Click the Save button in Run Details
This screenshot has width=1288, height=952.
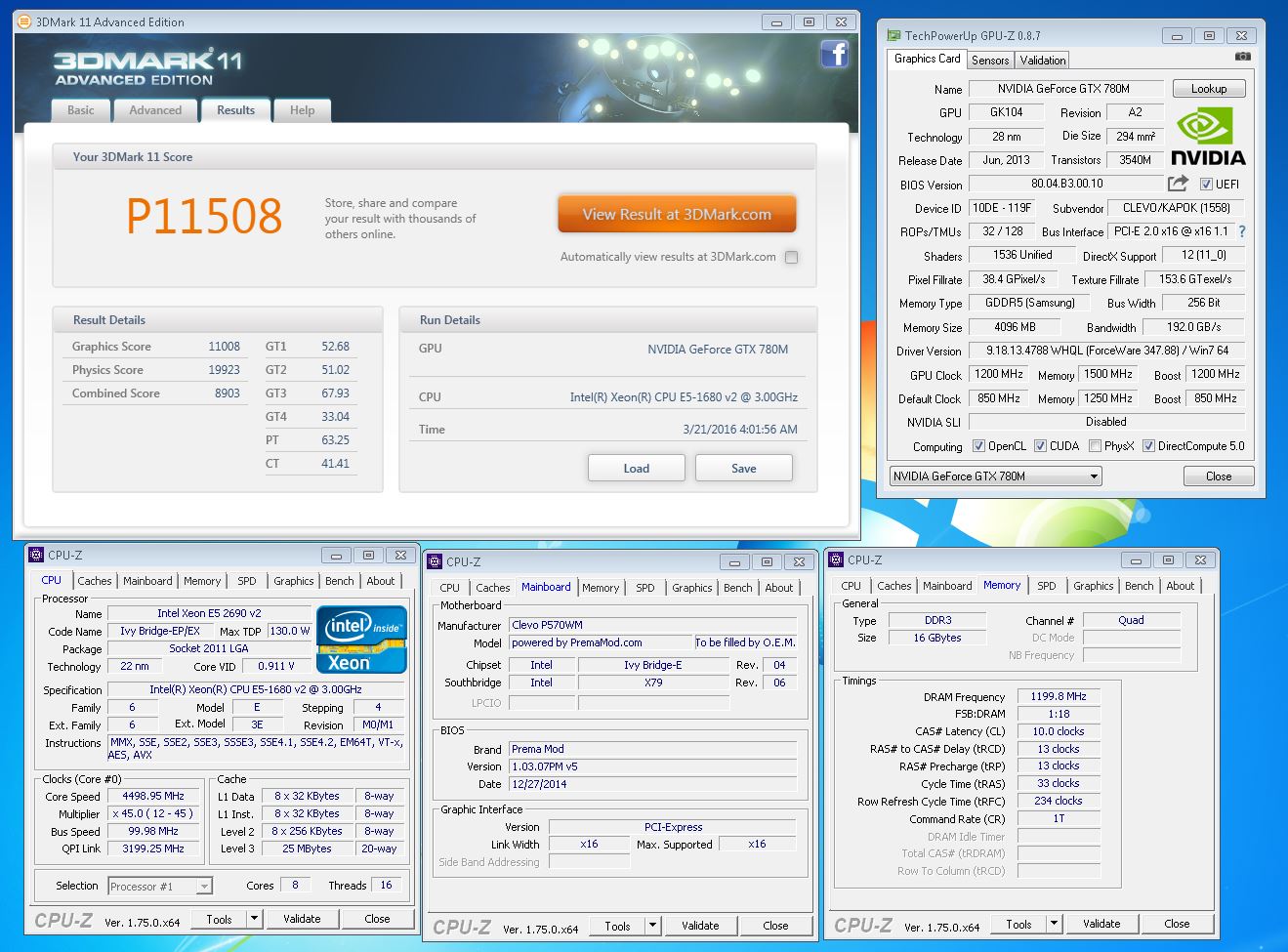(744, 469)
